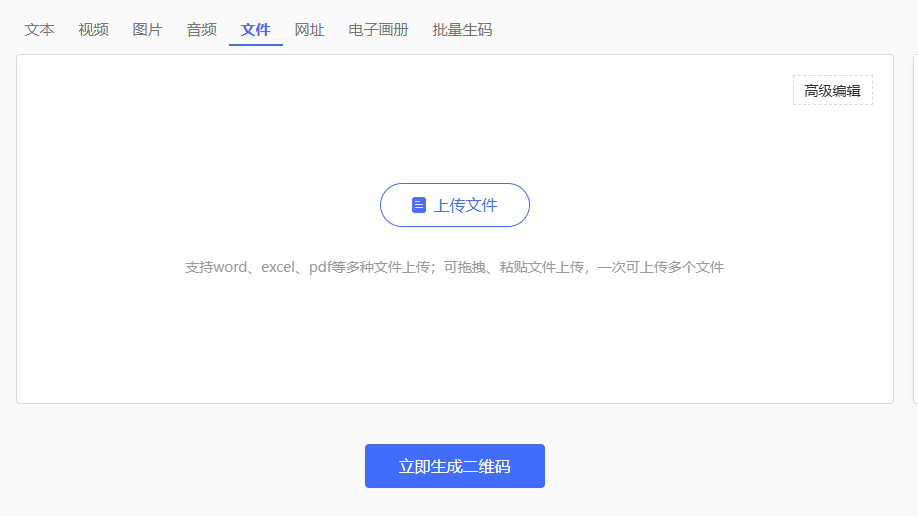Click the 'pdf' text in the upload hint

(319, 267)
